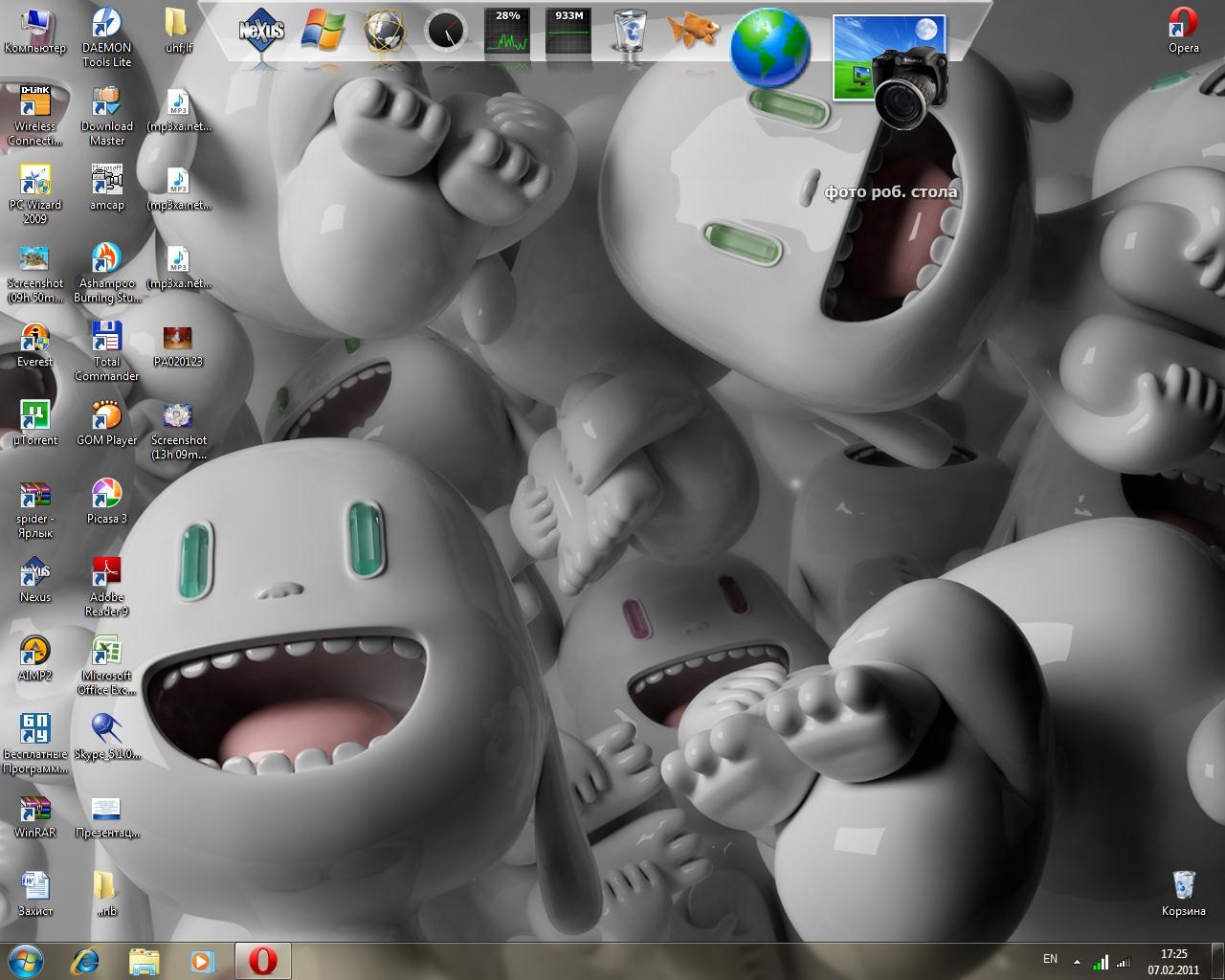This screenshot has height=980, width=1225.
Task: Open Opera from the taskbar
Action: point(262,961)
